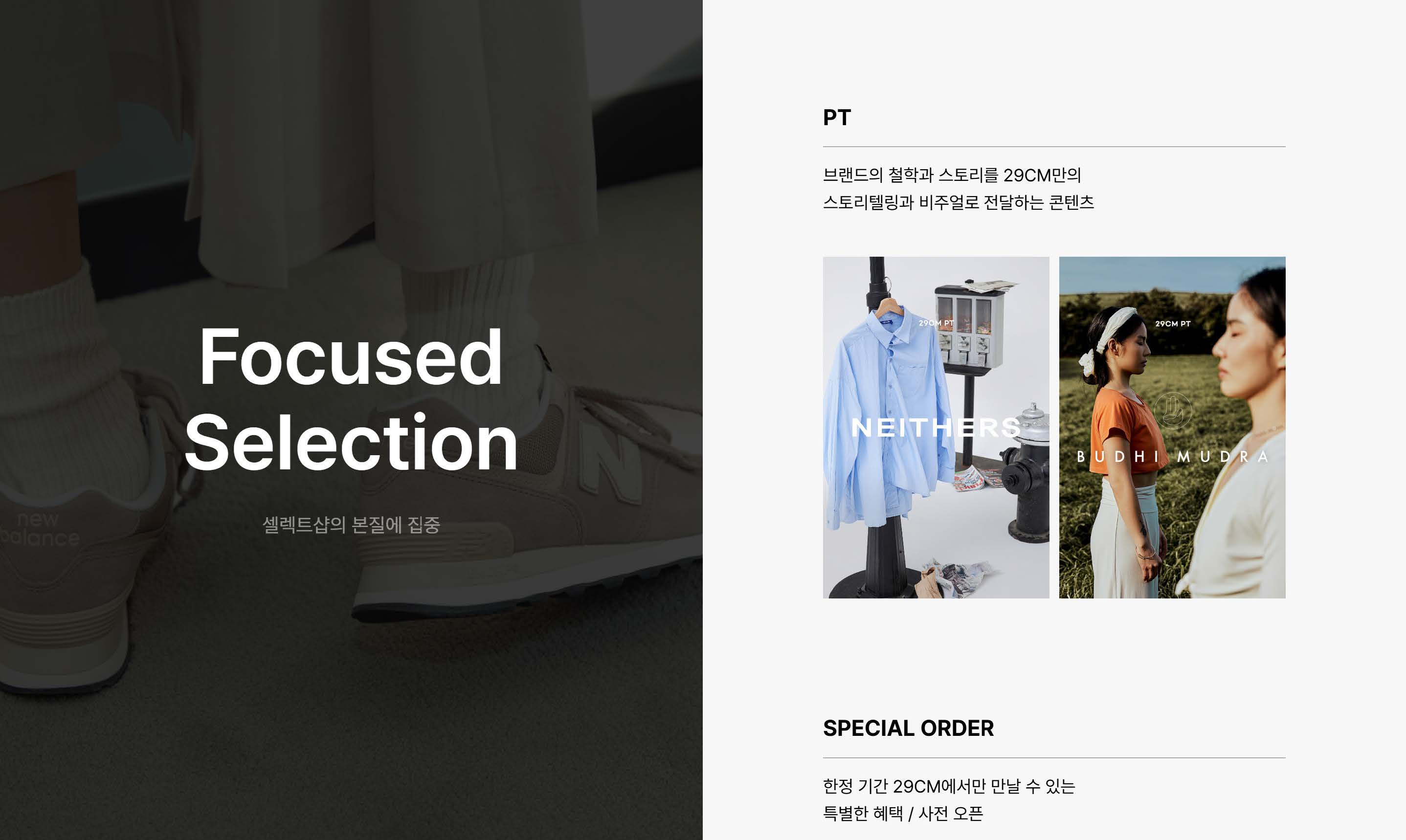
Task: Open the NEITHERS PT thumbnail
Action: 936,427
